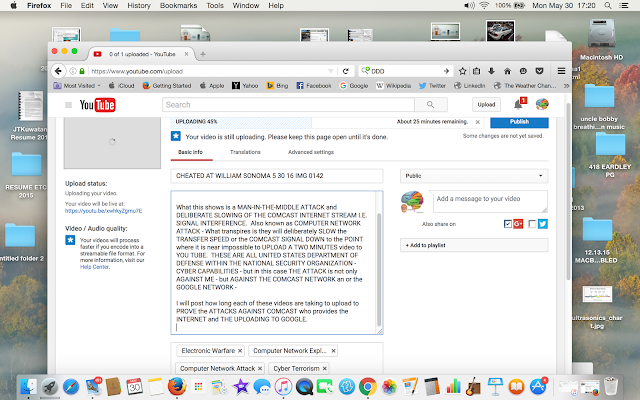This screenshot has height=400, width=640.
Task: Open the youtu.be video link
Action: click(104, 211)
